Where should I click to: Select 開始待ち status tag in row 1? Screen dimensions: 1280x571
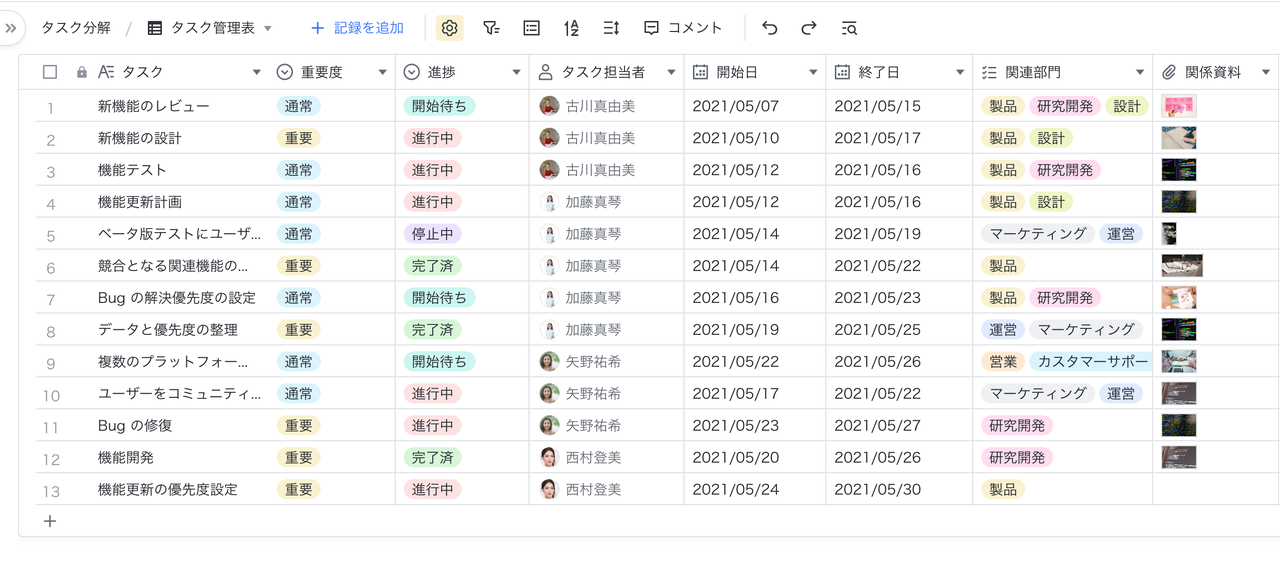[439, 106]
